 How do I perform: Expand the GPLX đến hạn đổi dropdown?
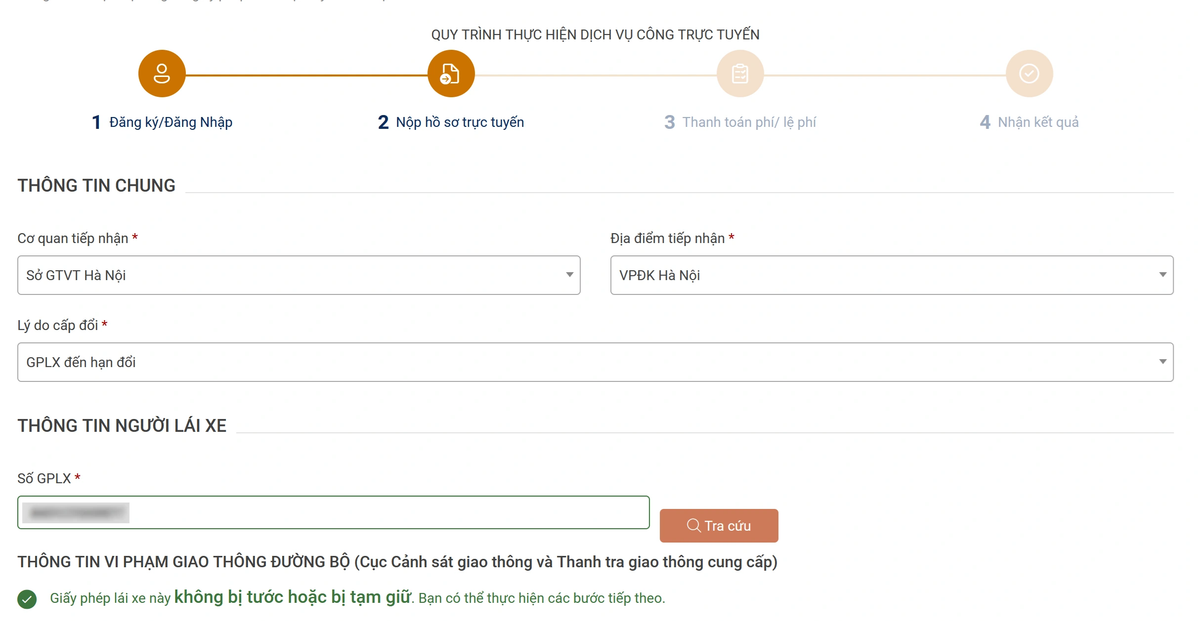click(594, 361)
